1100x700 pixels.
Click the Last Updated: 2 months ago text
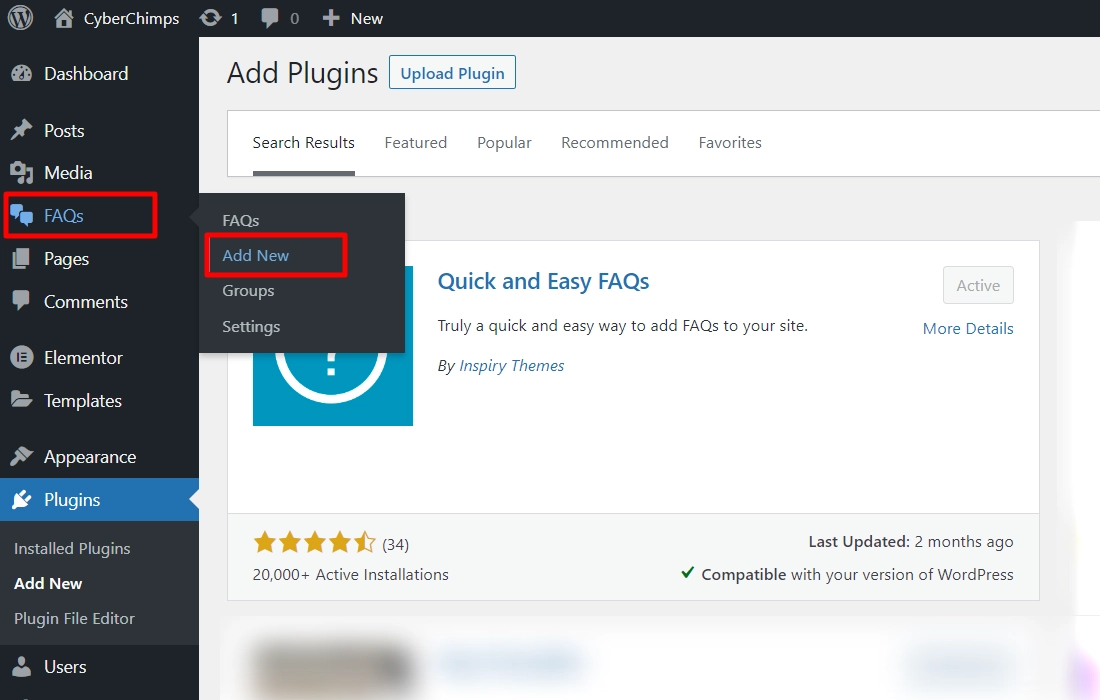point(911,541)
